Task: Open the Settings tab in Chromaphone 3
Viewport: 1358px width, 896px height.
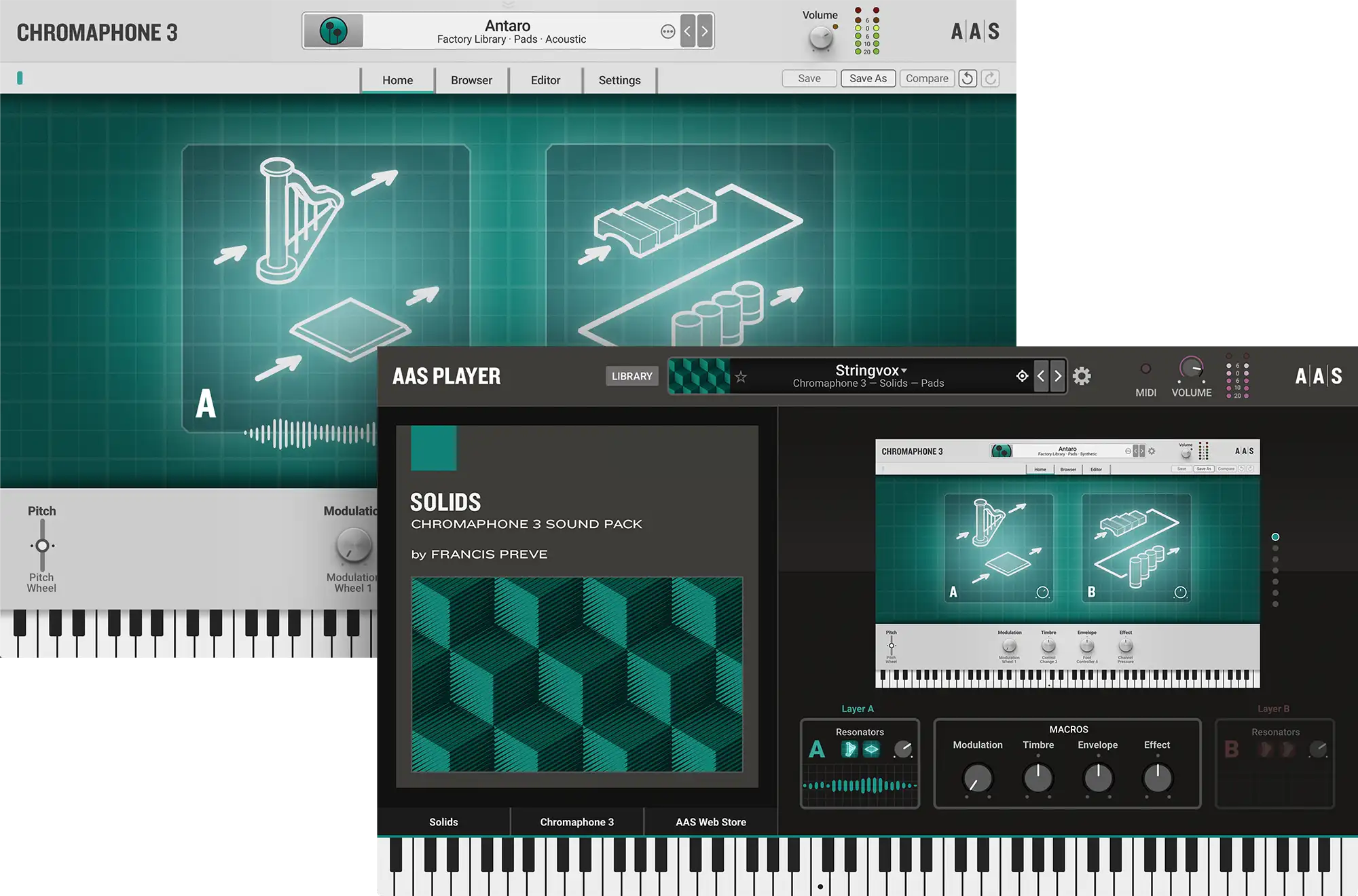Action: point(619,80)
